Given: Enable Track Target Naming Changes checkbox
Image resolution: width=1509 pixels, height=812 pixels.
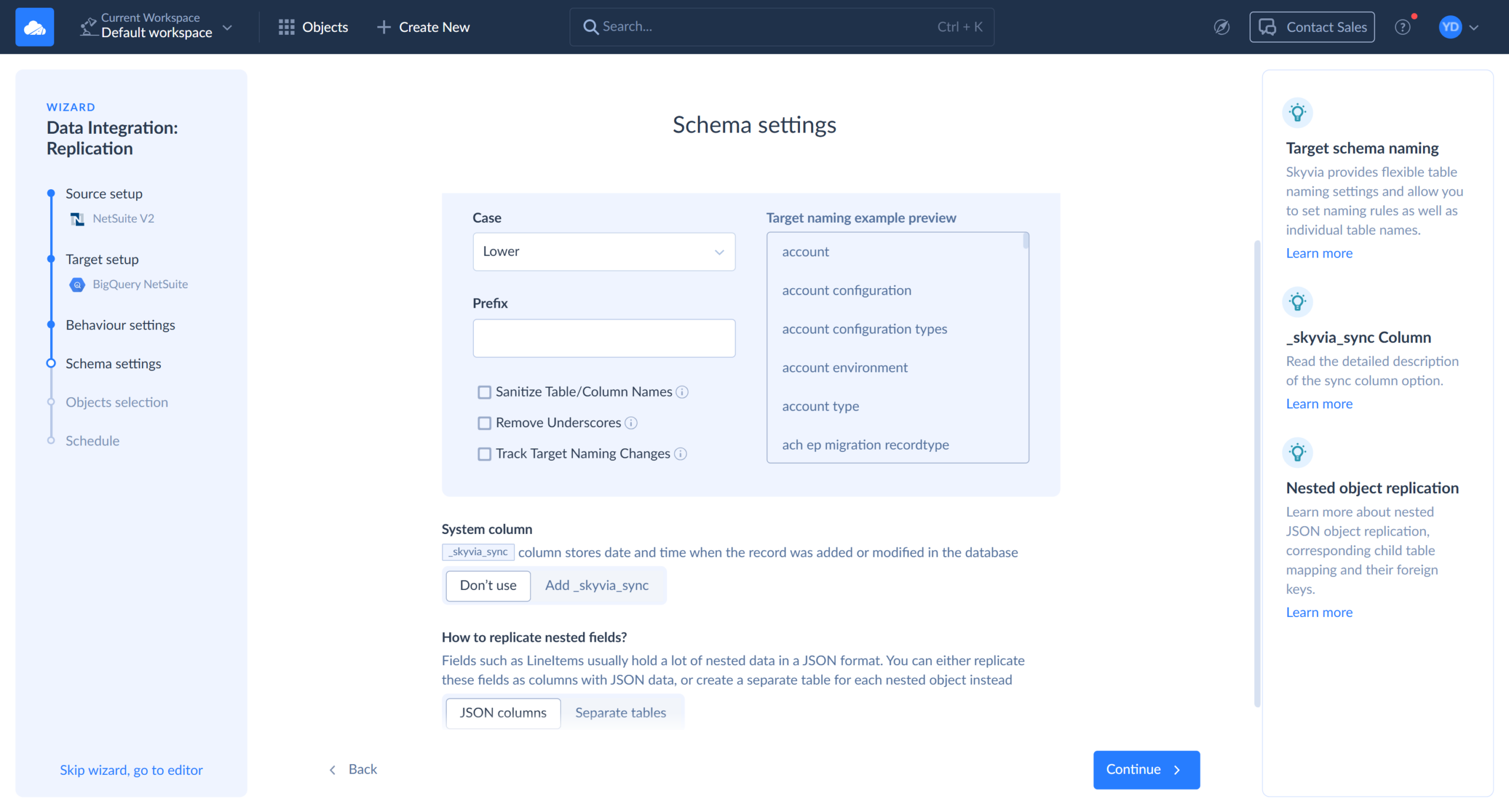Looking at the screenshot, I should tap(484, 454).
